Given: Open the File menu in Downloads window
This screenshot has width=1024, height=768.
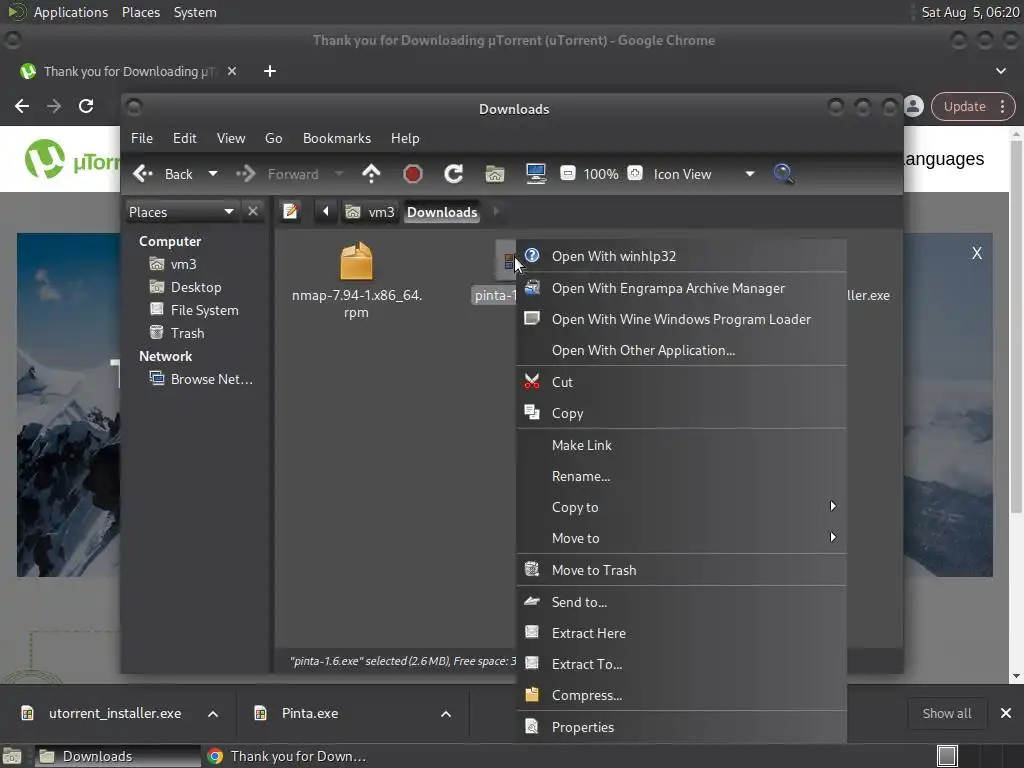Looking at the screenshot, I should tap(142, 138).
